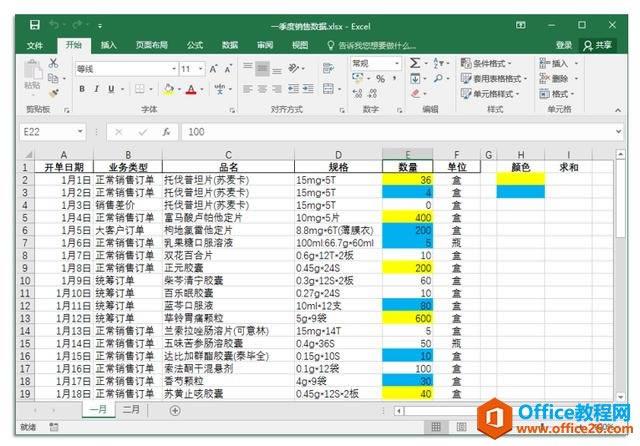Align text right icon
640x446 pixels.
point(277,89)
